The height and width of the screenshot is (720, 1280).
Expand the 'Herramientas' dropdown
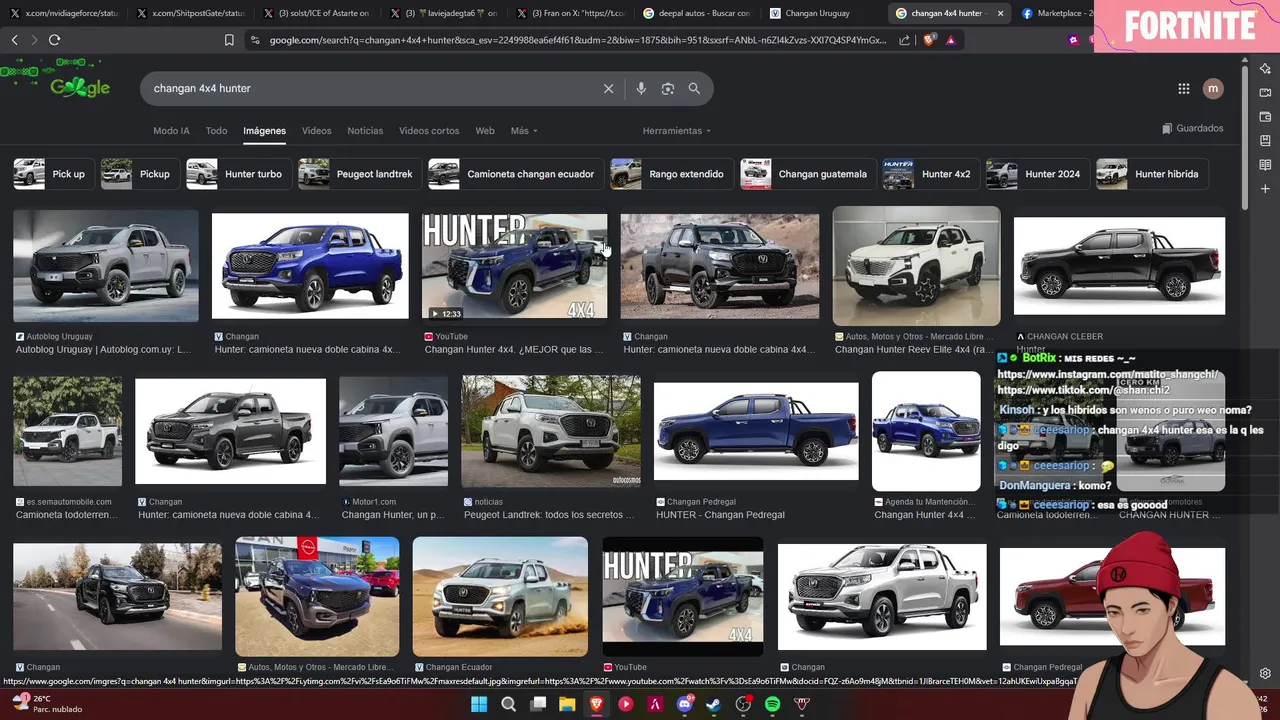tap(677, 131)
